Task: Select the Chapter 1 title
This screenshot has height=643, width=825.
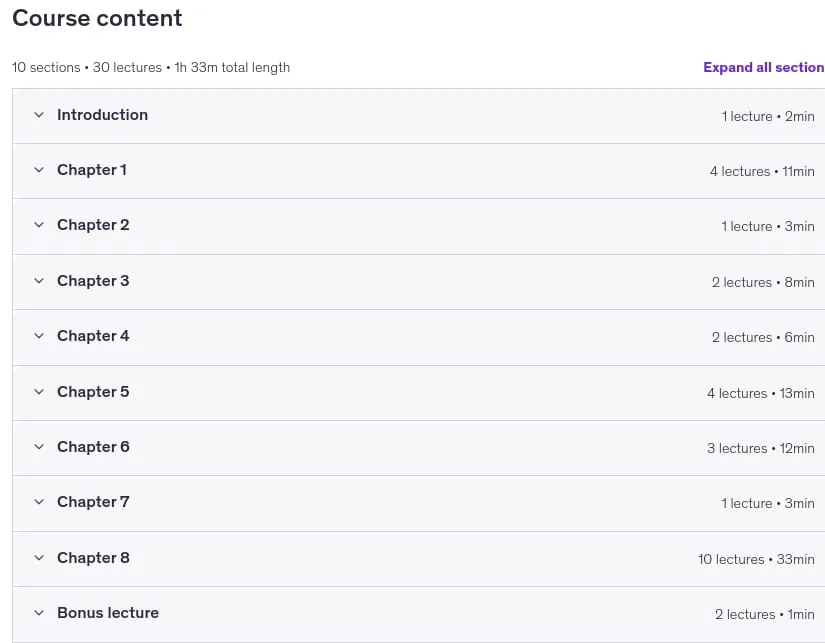Action: (92, 170)
